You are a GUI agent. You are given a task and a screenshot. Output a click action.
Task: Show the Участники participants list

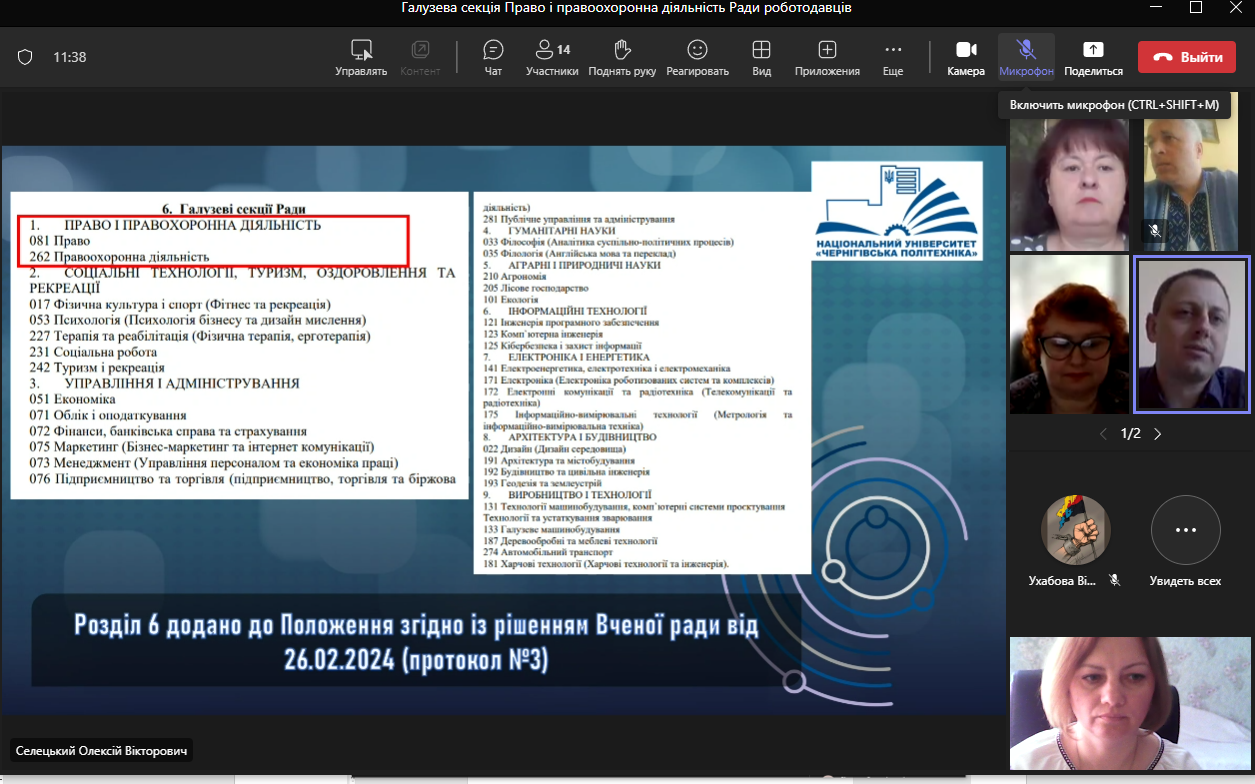pos(551,50)
